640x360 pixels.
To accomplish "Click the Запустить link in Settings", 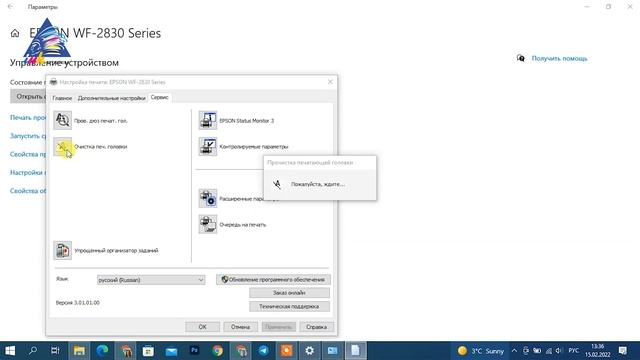I will click(x=28, y=136).
